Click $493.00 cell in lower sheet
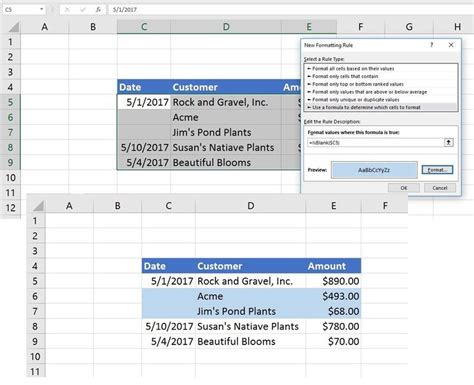 [x=333, y=296]
